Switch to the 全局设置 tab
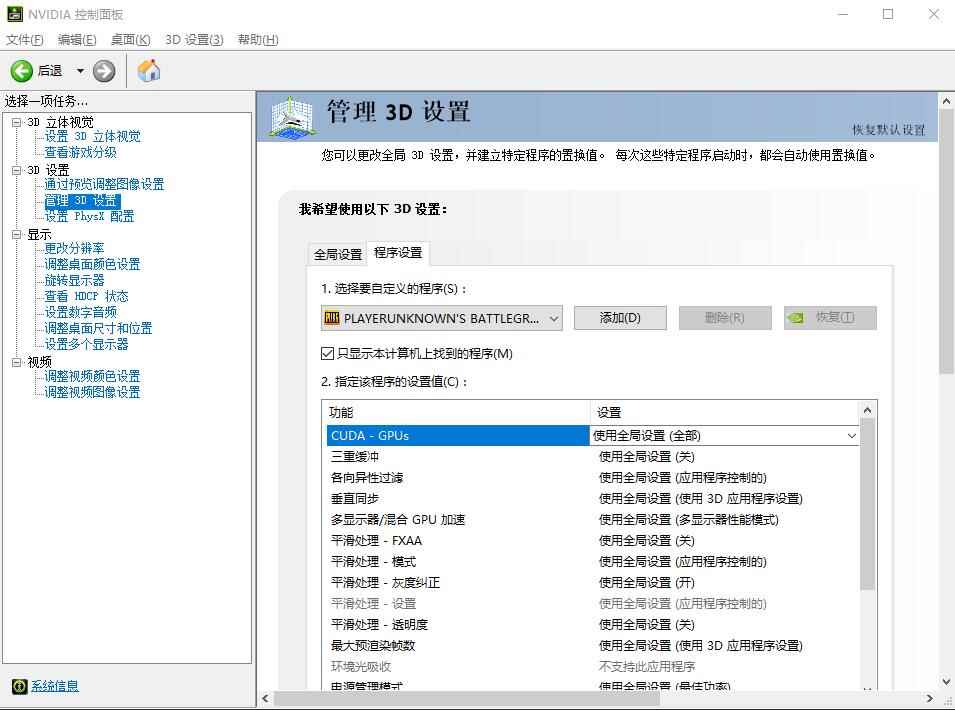The height and width of the screenshot is (710, 955). 338,255
